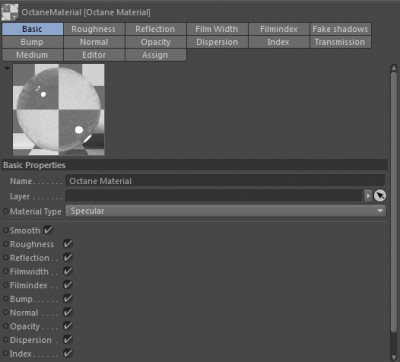Untick the Filmwidth checkbox
The image size is (400, 362).
pos(68,271)
